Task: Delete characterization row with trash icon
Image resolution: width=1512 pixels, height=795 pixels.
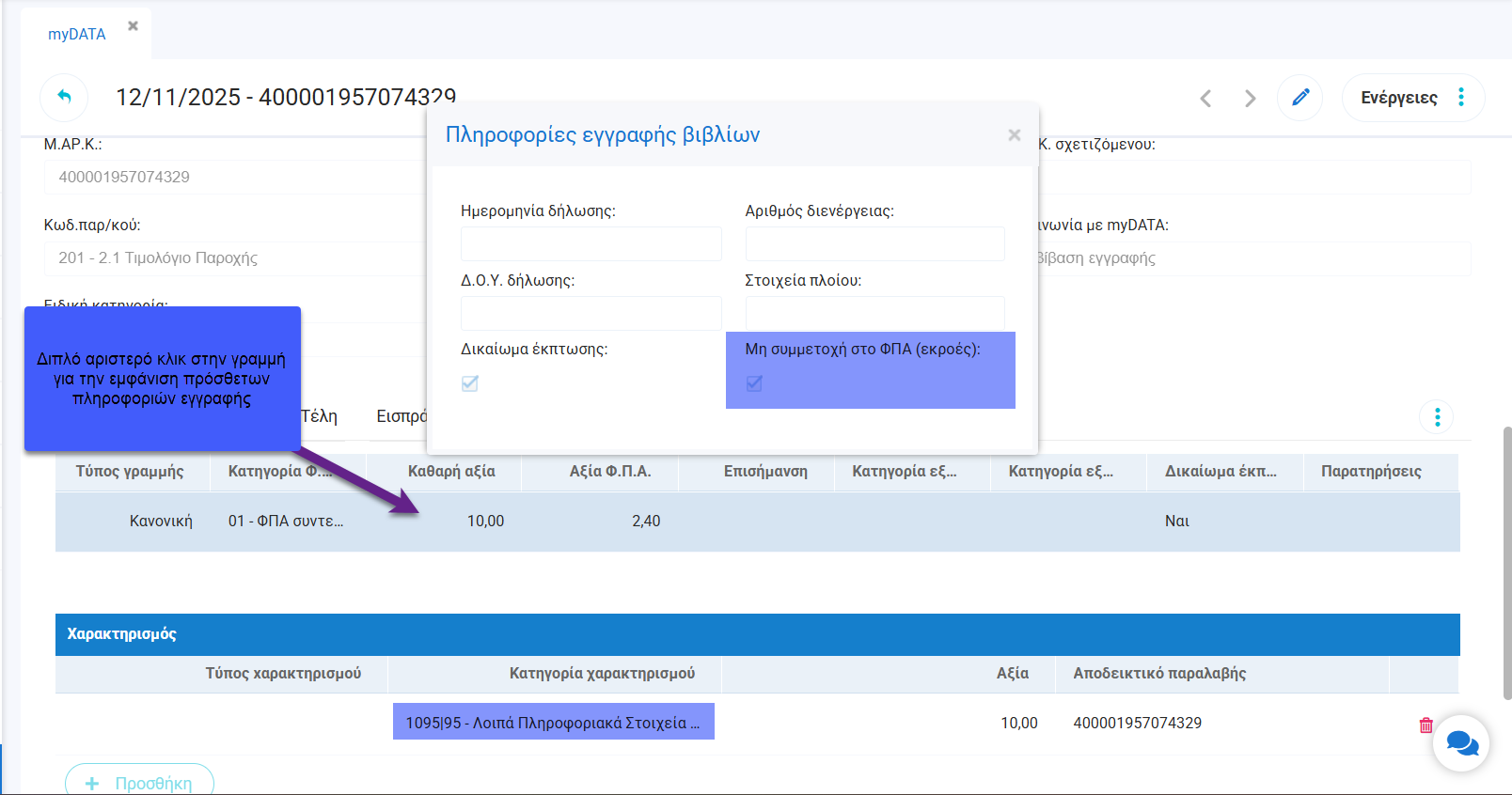Action: pyautogui.click(x=1425, y=725)
